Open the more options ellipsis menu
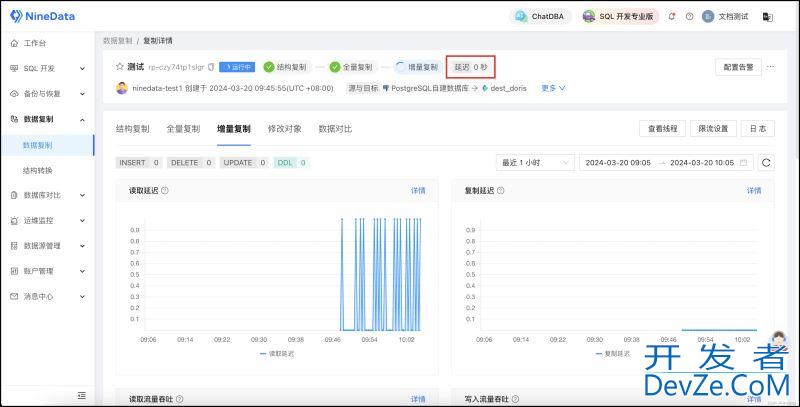 coord(770,67)
